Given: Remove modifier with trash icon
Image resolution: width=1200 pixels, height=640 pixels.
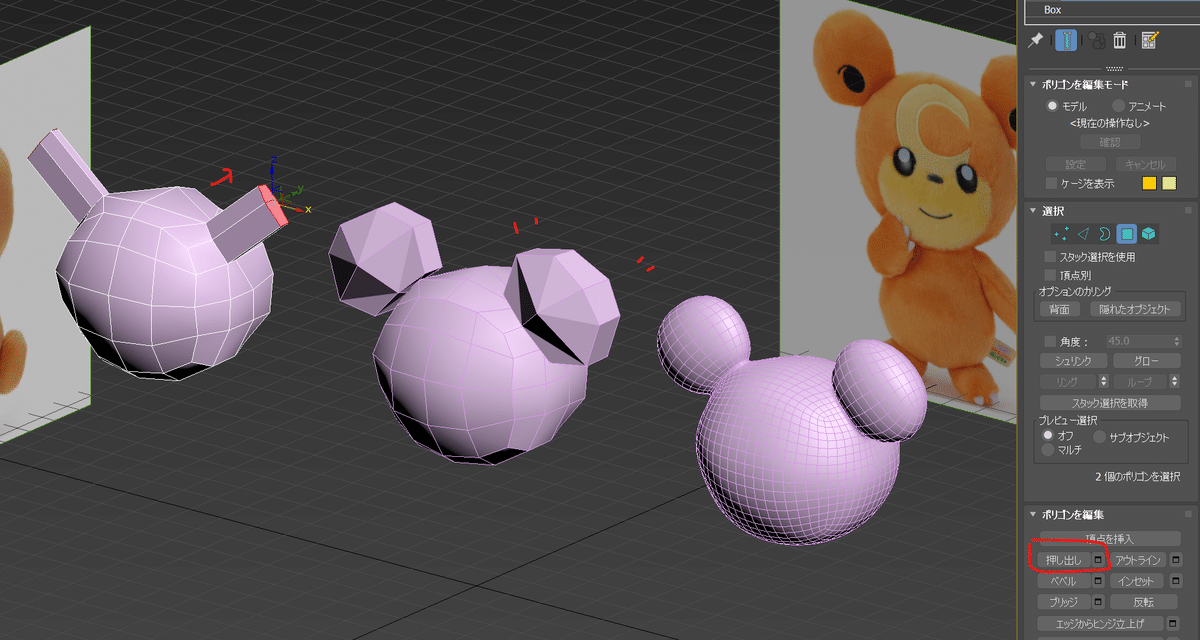Looking at the screenshot, I should pyautogui.click(x=1121, y=40).
